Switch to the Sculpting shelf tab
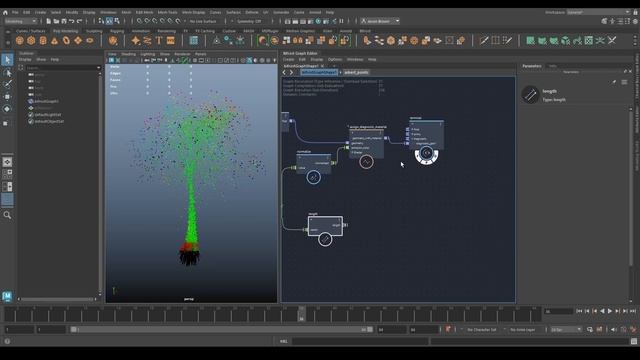 pyautogui.click(x=94, y=31)
